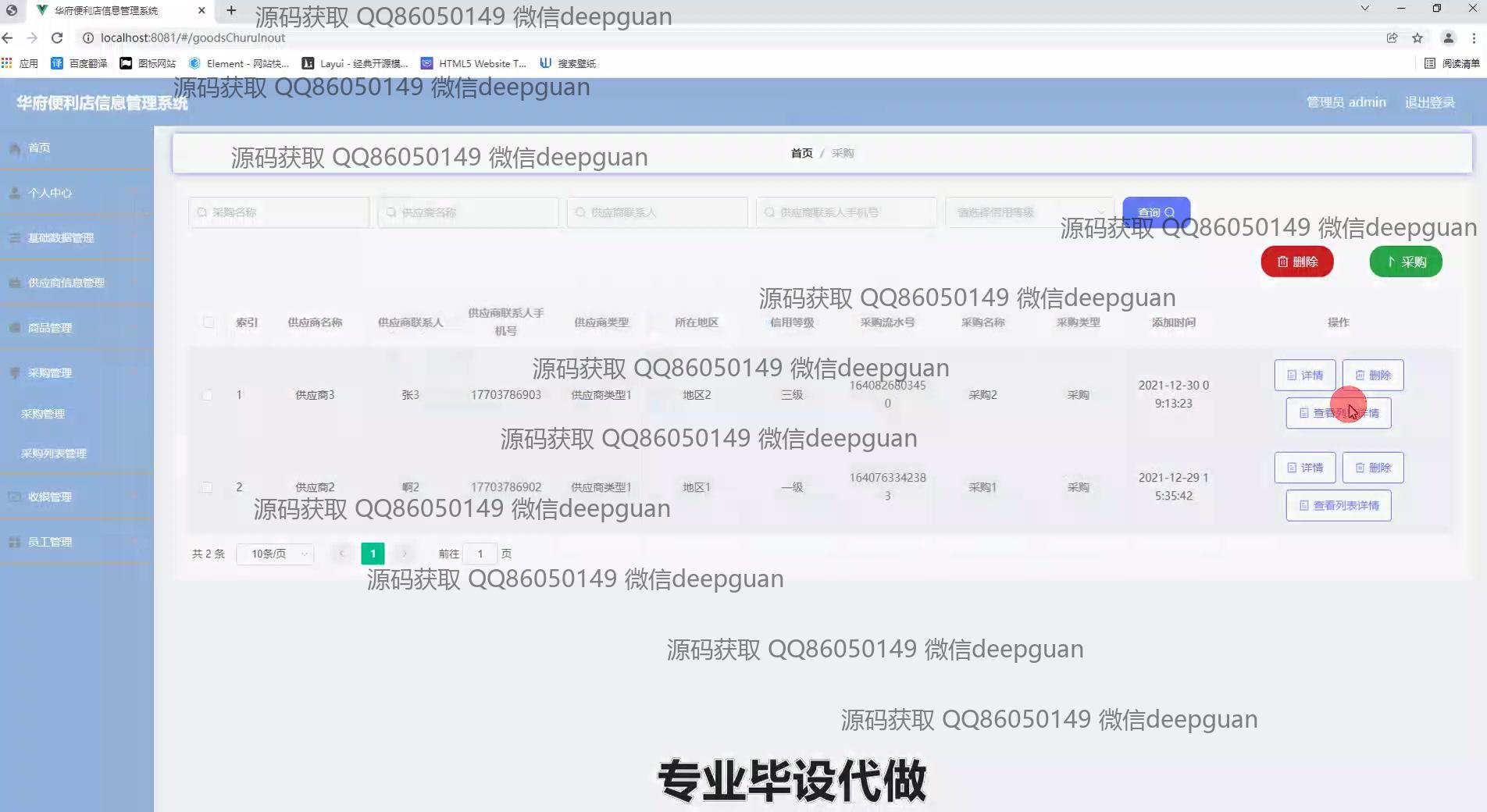Open the Layui bookmark
The width and height of the screenshot is (1487, 812).
(355, 63)
